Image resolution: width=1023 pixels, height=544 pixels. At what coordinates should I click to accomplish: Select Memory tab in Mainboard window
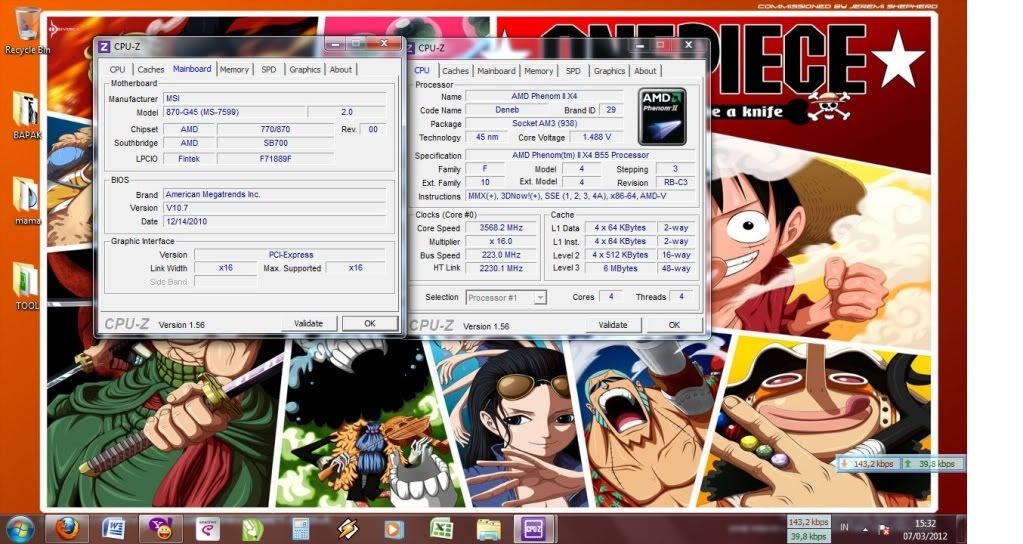coord(234,70)
